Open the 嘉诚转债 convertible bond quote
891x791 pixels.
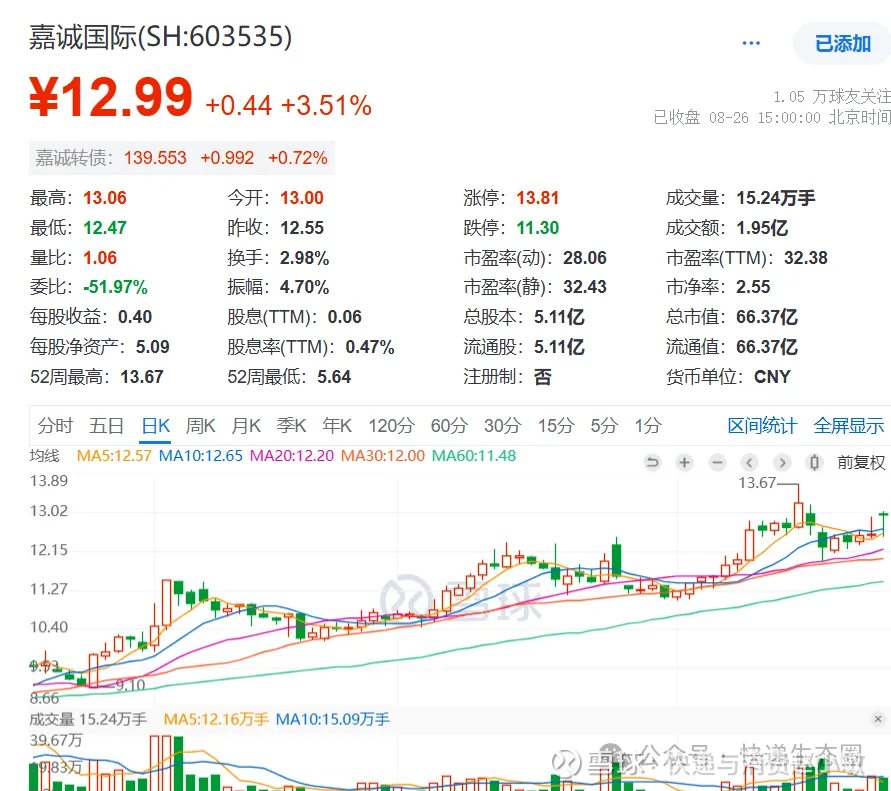pyautogui.click(x=182, y=157)
